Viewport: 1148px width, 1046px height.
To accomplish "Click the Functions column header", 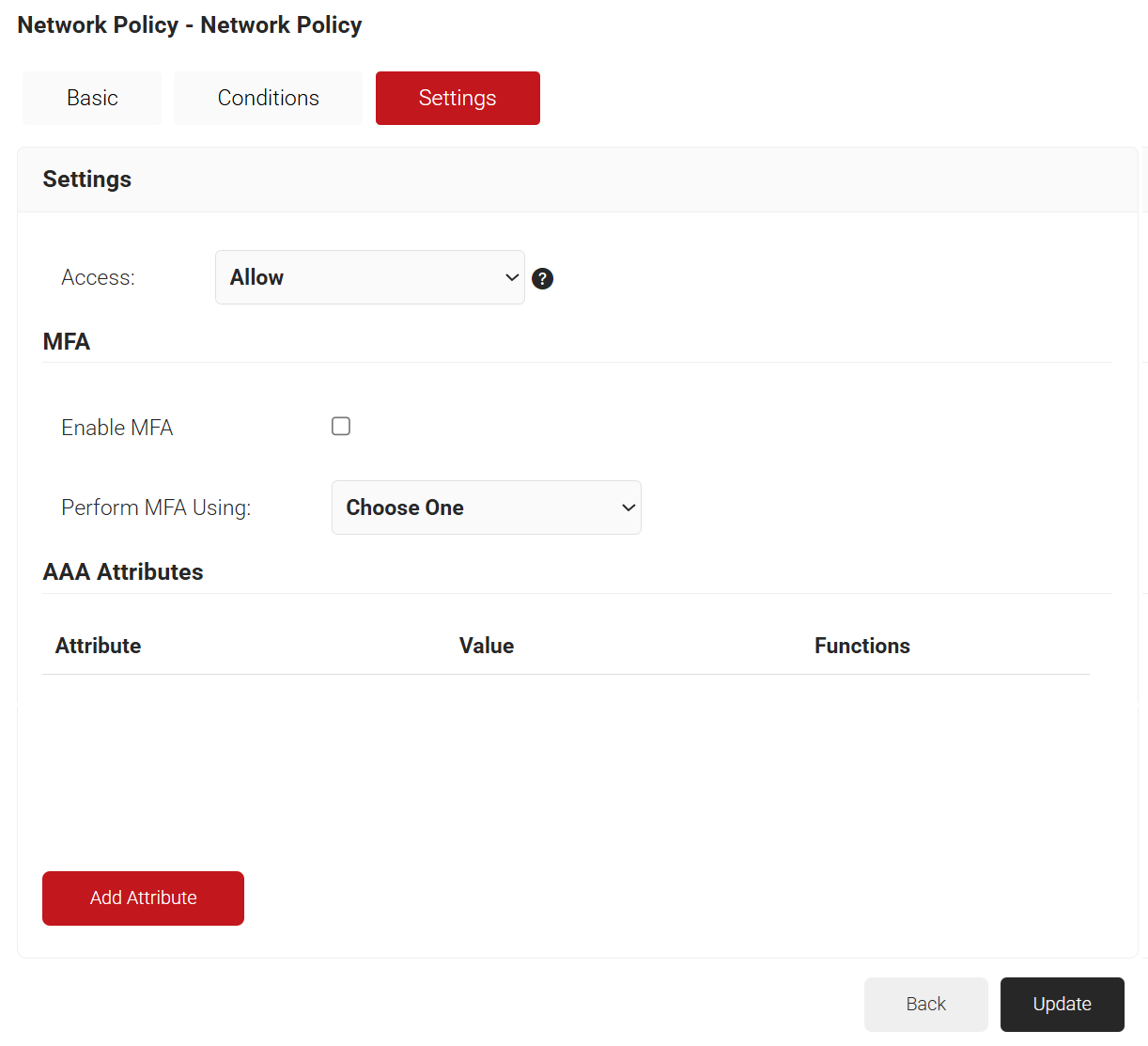I will [x=861, y=646].
